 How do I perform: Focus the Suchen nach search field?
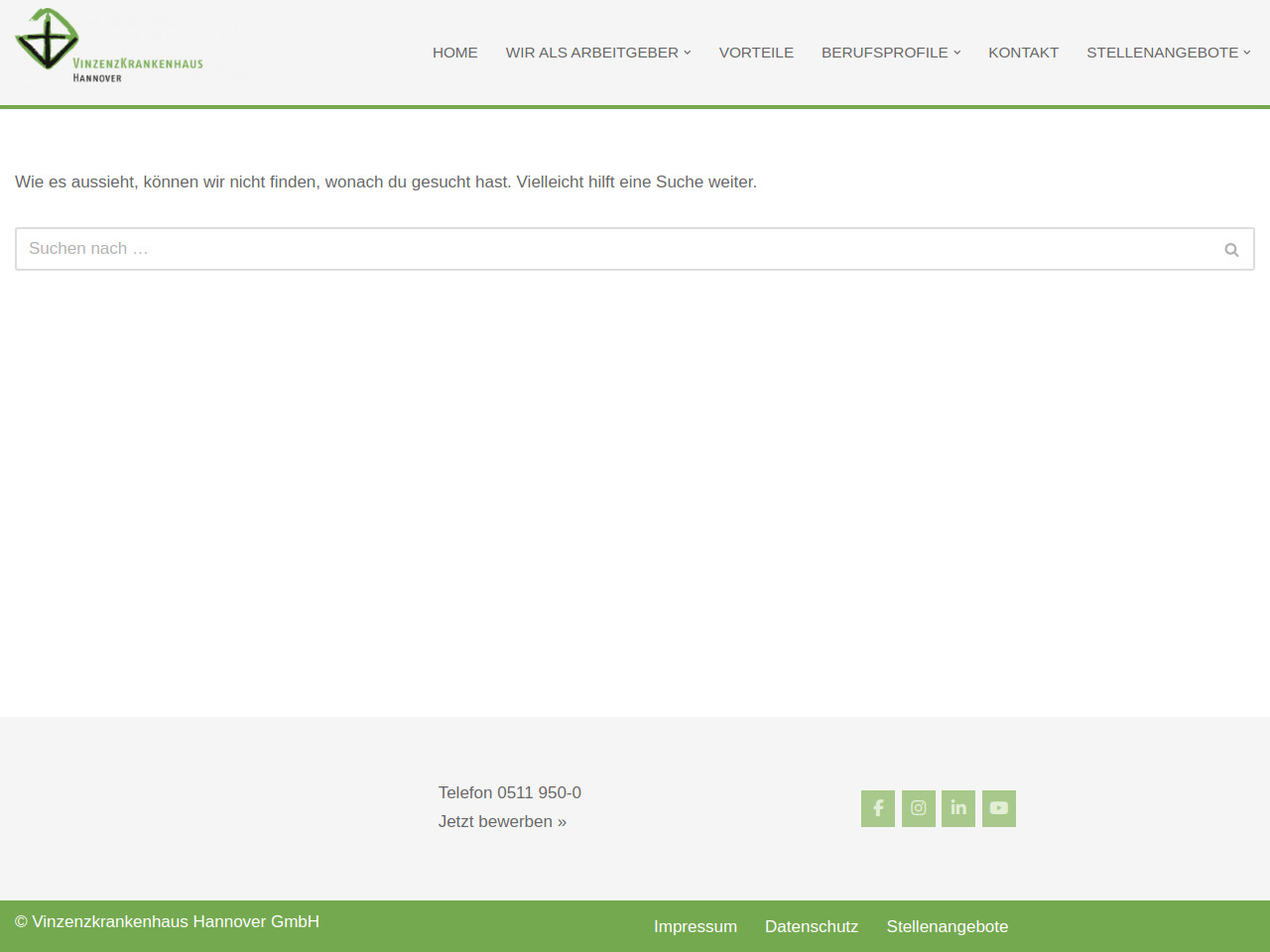pyautogui.click(x=615, y=249)
